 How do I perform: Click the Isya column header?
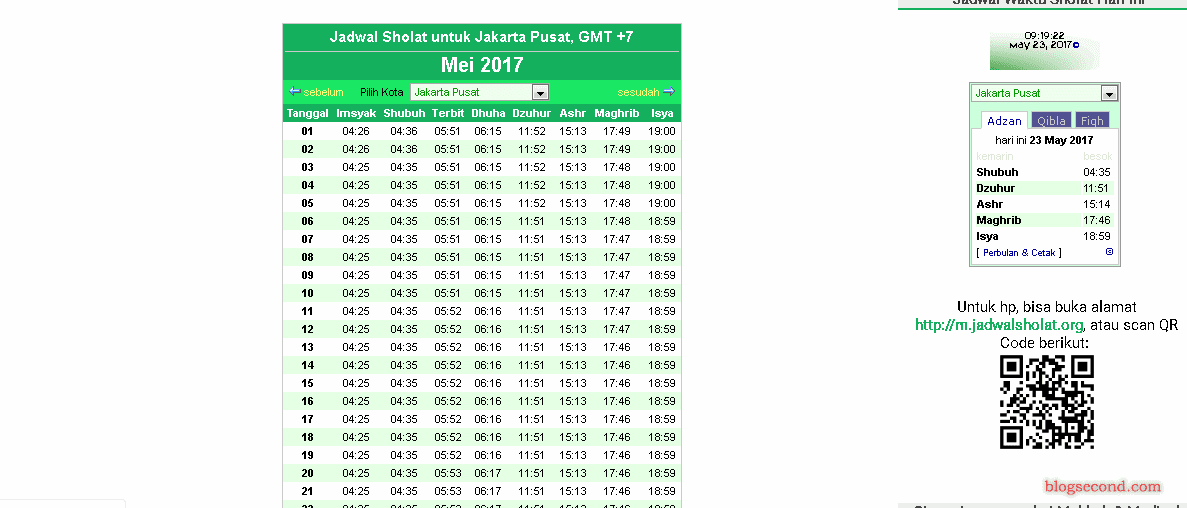click(662, 114)
